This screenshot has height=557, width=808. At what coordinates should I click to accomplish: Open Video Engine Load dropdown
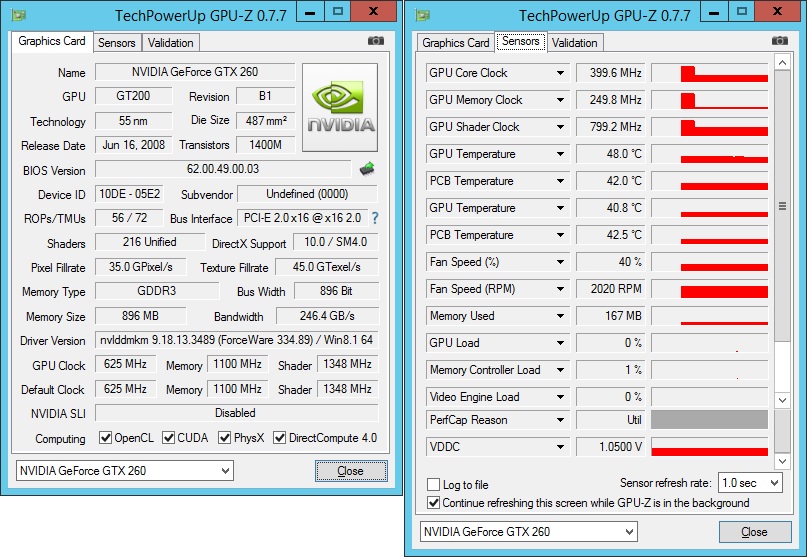[560, 397]
